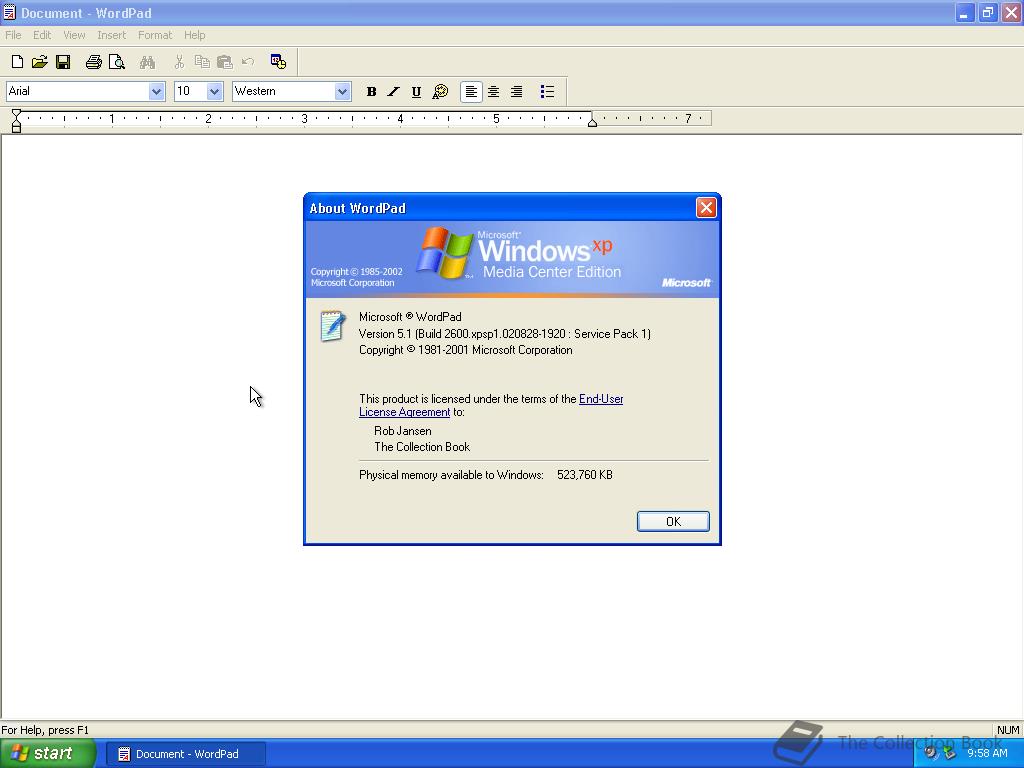
Task: Open the font Color palette icon
Action: (x=440, y=91)
